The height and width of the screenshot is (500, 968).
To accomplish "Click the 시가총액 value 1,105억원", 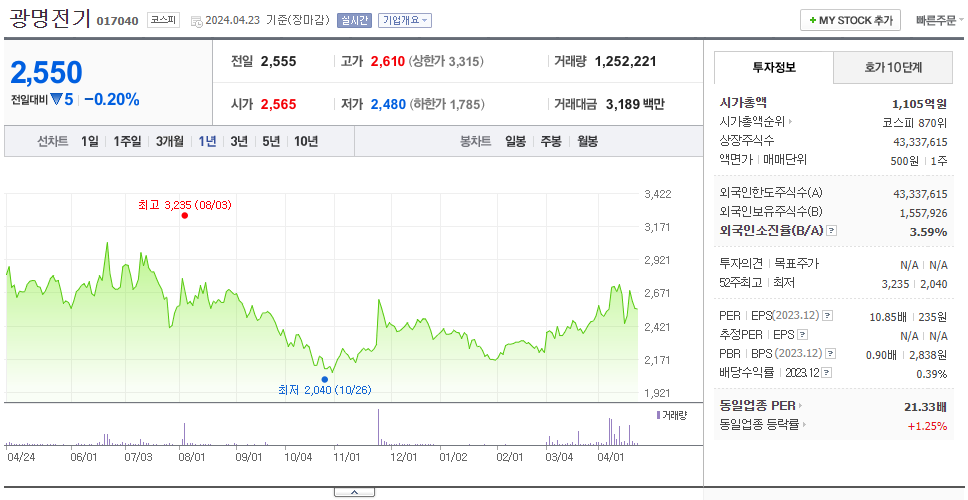I will [919, 104].
